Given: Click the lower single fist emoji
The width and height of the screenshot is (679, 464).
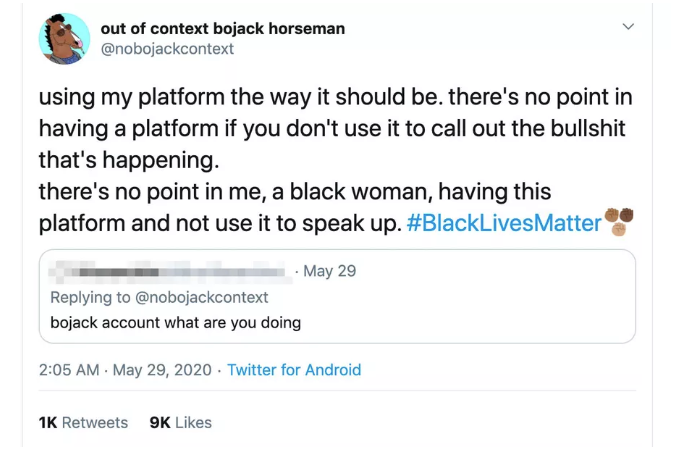Looking at the screenshot, I should (x=619, y=229).
